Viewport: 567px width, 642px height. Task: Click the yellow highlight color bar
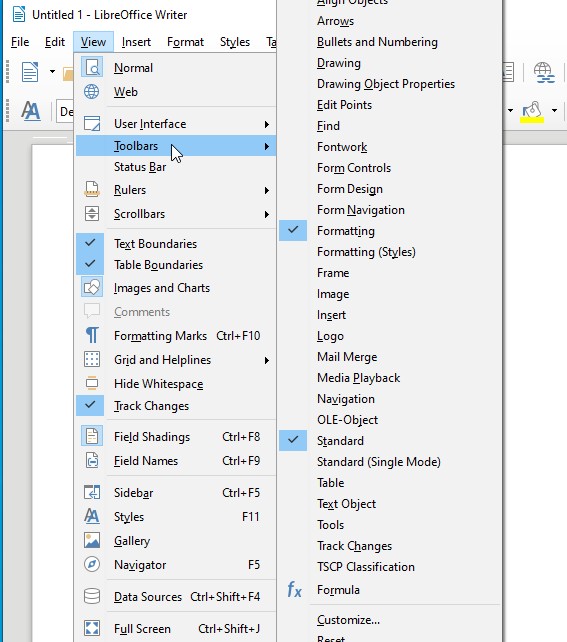click(x=532, y=120)
